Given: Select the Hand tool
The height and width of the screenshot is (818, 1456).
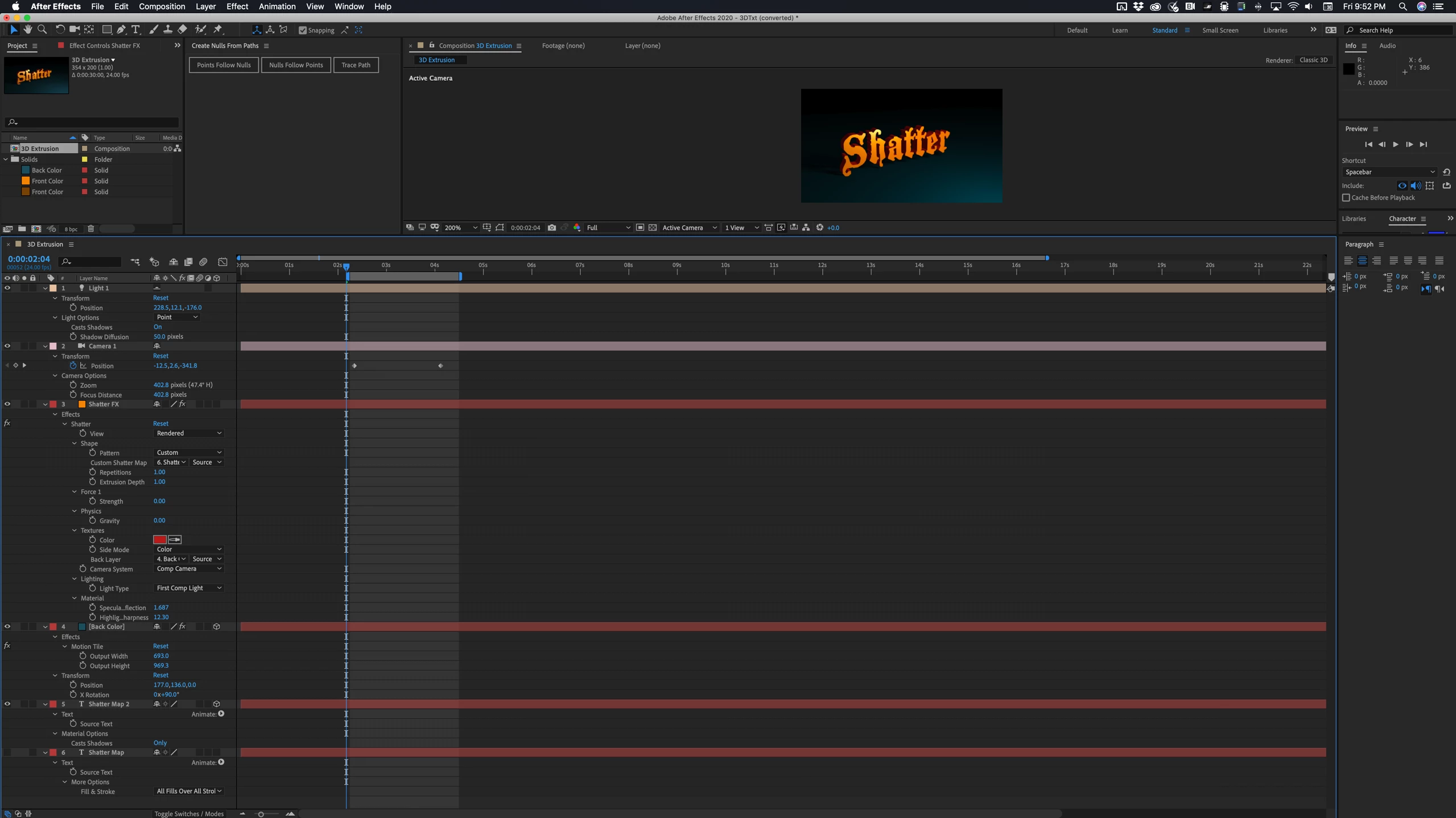Looking at the screenshot, I should point(27,30).
